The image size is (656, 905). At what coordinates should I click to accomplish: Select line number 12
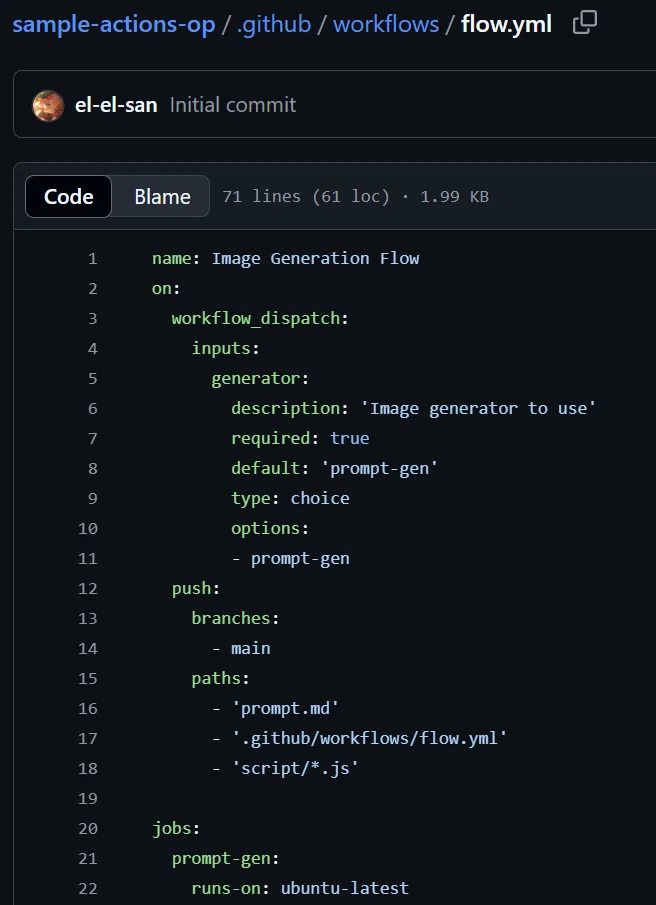tap(88, 589)
